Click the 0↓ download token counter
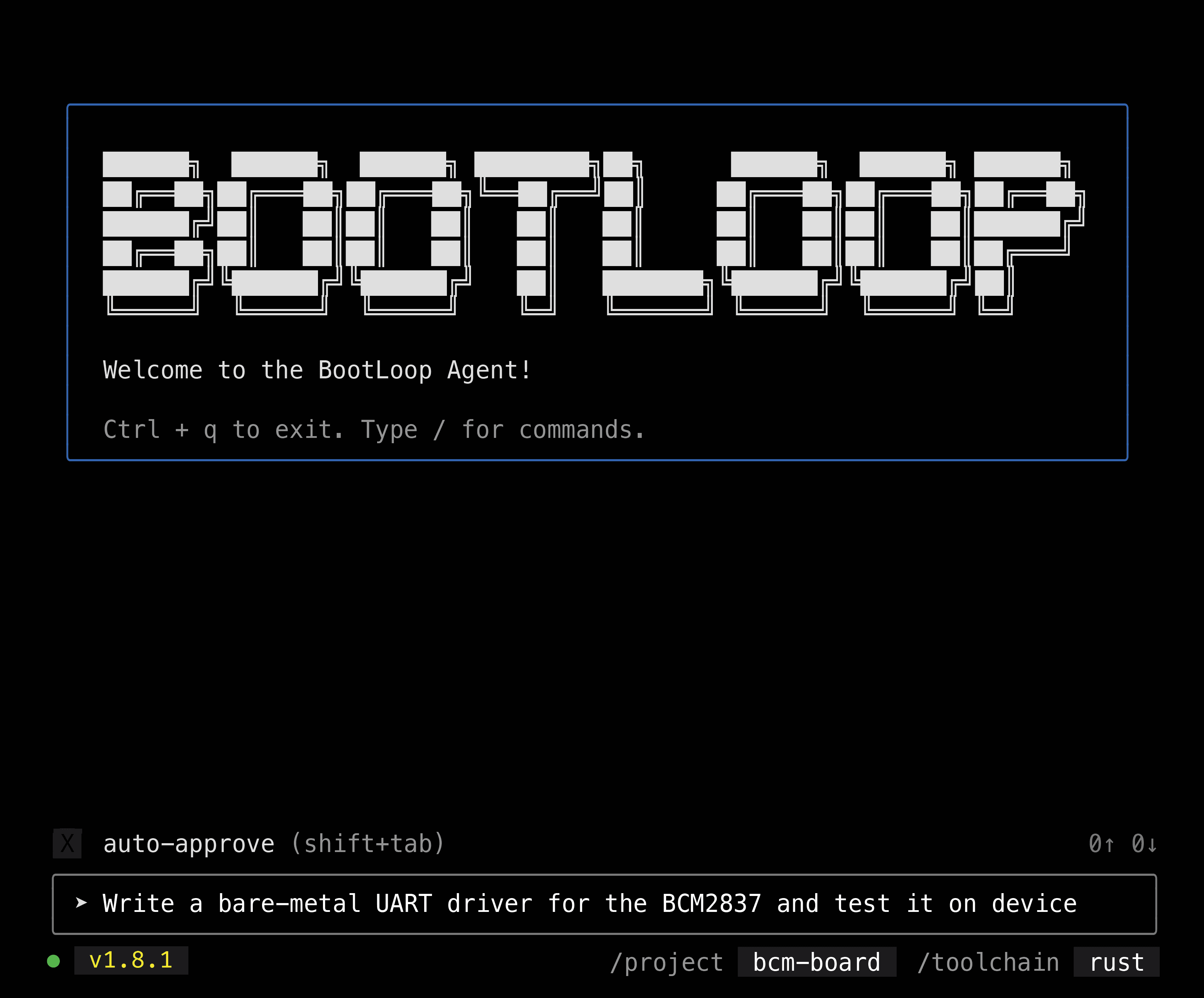This screenshot has height=998, width=1204. point(1145,844)
